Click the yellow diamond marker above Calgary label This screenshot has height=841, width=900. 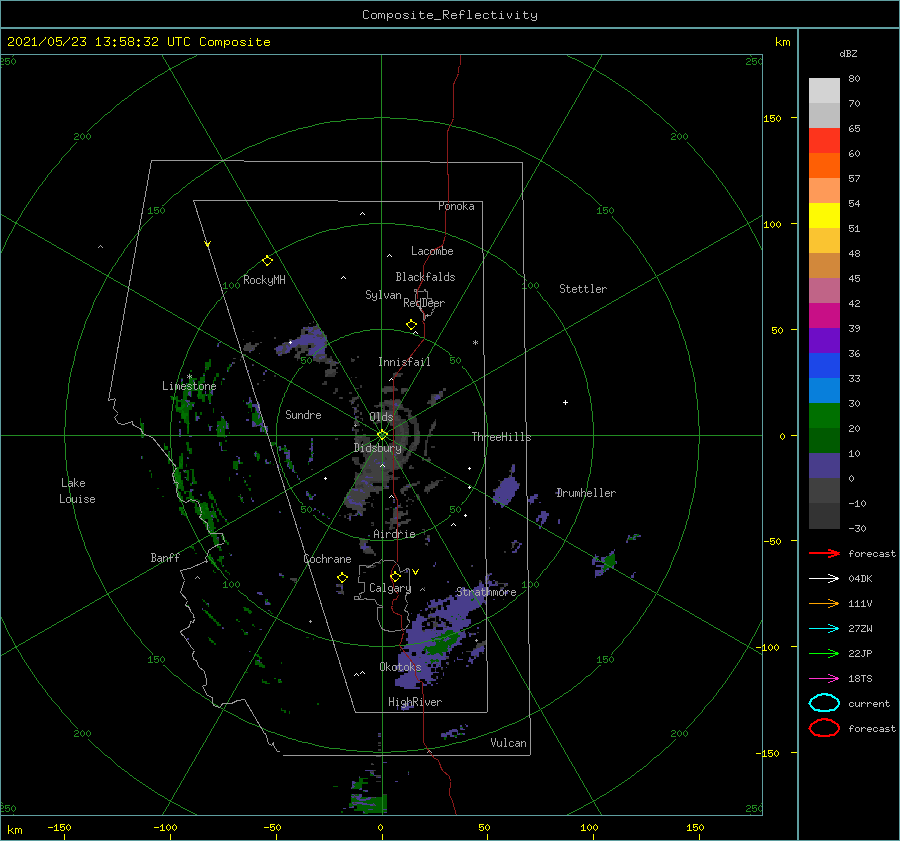[395, 576]
